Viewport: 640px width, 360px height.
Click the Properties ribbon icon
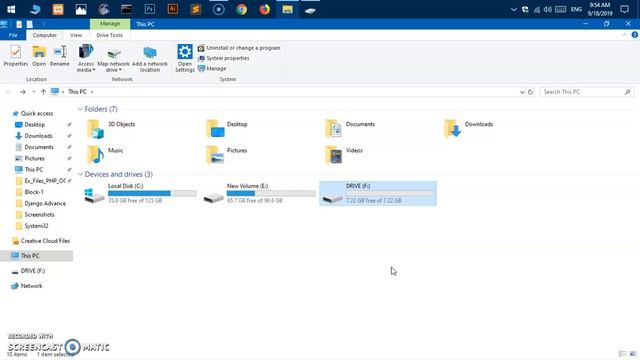pyautogui.click(x=16, y=56)
